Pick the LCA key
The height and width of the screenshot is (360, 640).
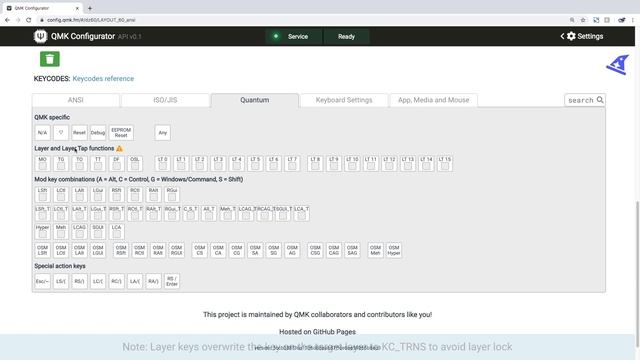coord(116,232)
